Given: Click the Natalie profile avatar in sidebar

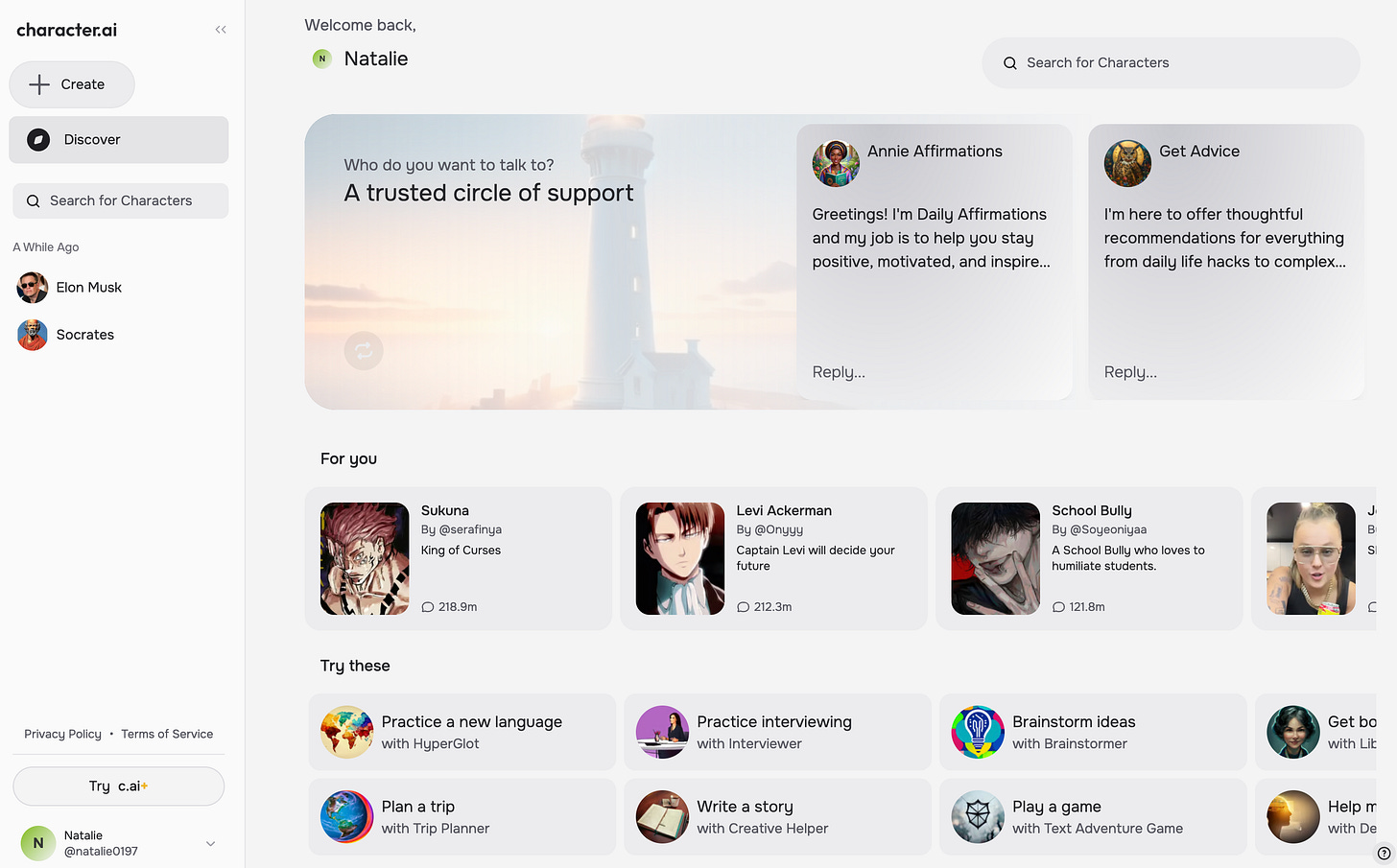Looking at the screenshot, I should (38, 843).
